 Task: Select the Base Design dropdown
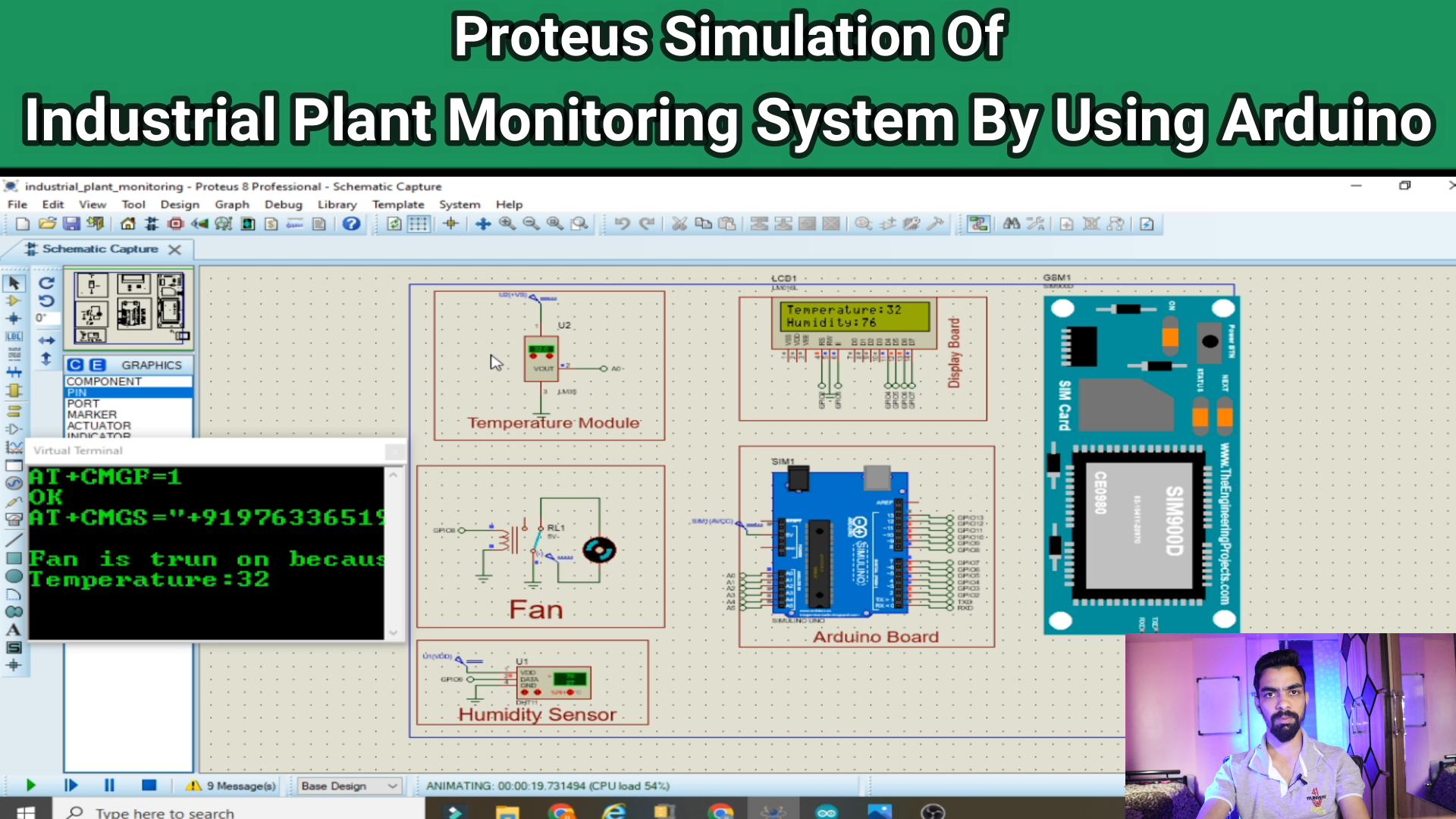click(349, 786)
